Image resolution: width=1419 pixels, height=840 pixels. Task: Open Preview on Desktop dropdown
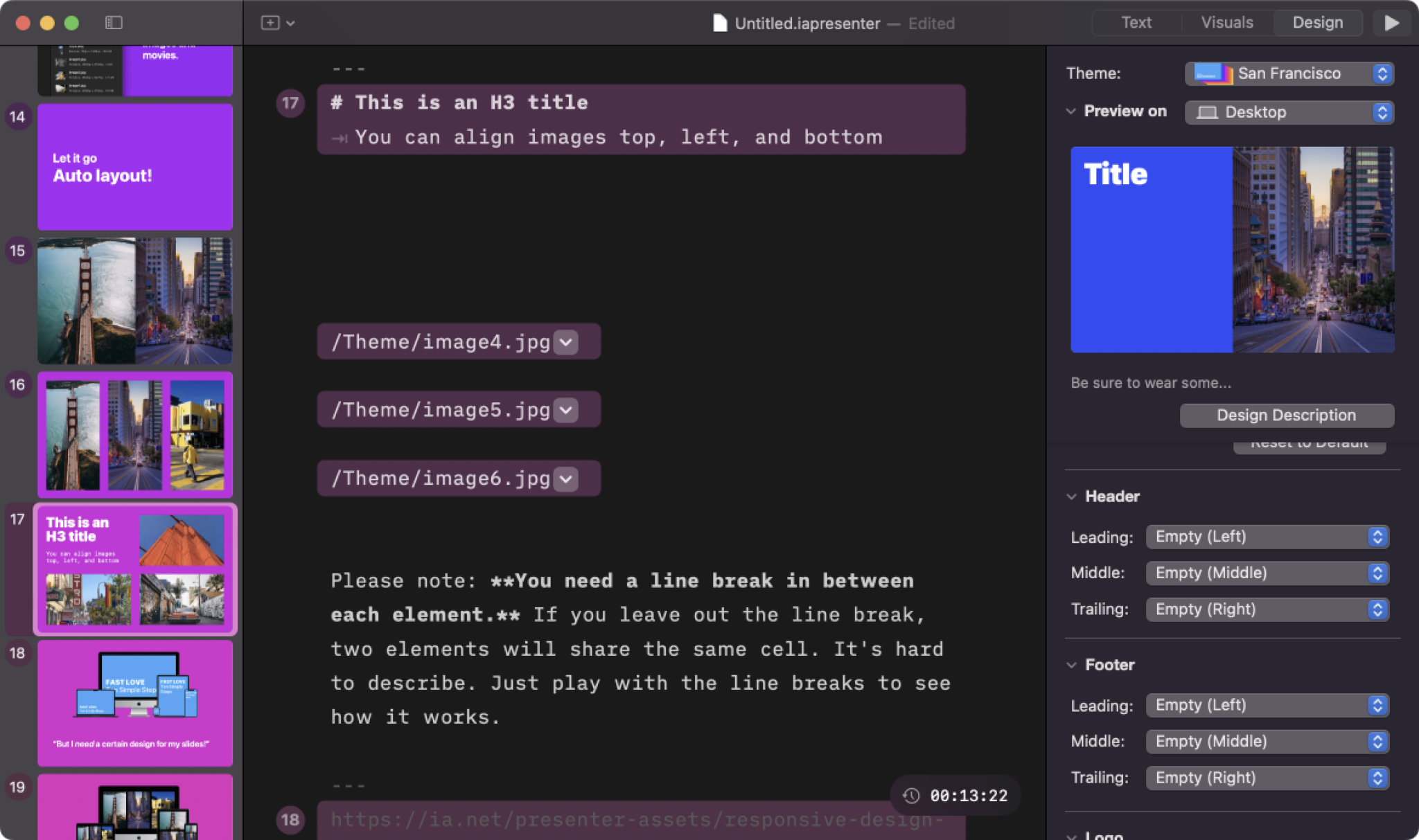coord(1290,111)
